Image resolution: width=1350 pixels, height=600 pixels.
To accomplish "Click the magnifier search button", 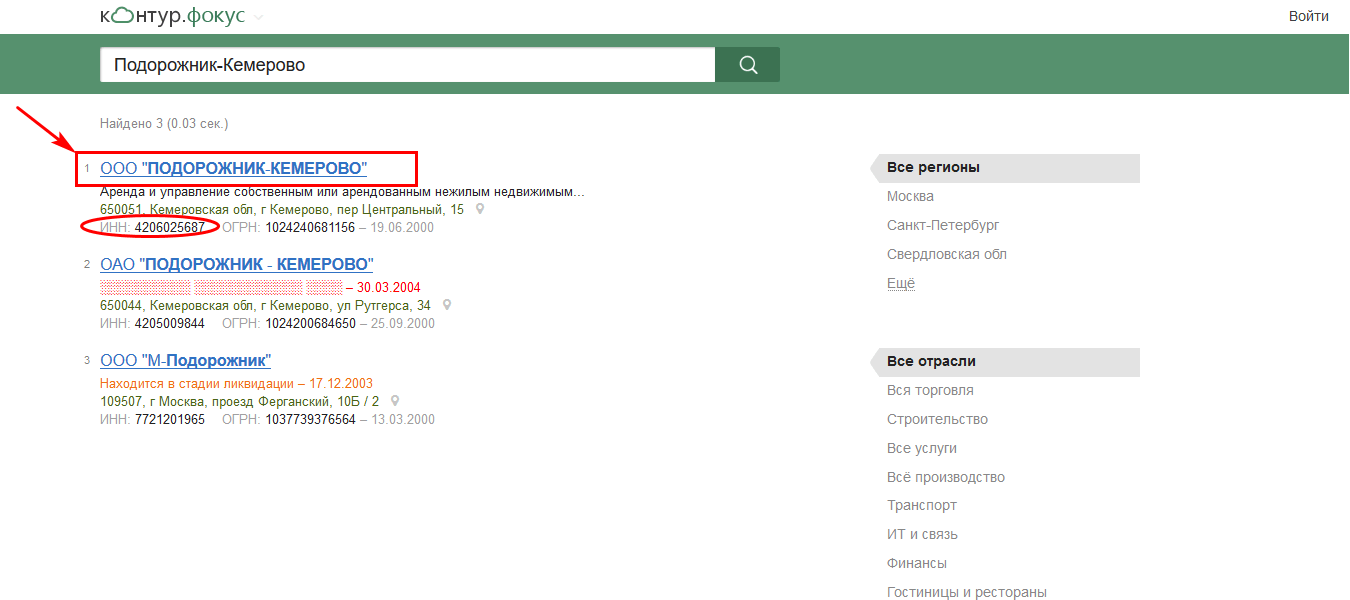I will tap(748, 65).
